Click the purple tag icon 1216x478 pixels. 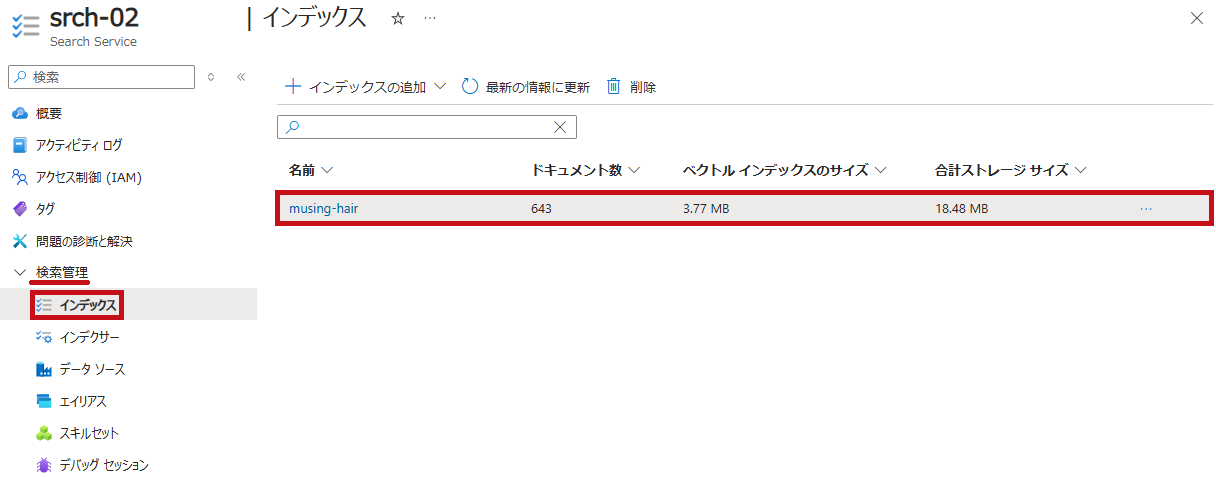(19, 209)
